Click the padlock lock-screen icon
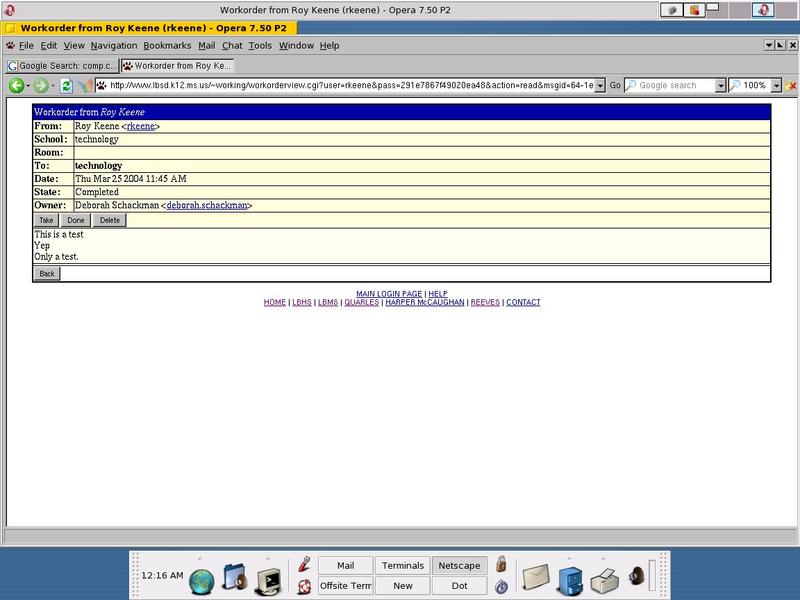The width and height of the screenshot is (800, 600). pos(502,564)
